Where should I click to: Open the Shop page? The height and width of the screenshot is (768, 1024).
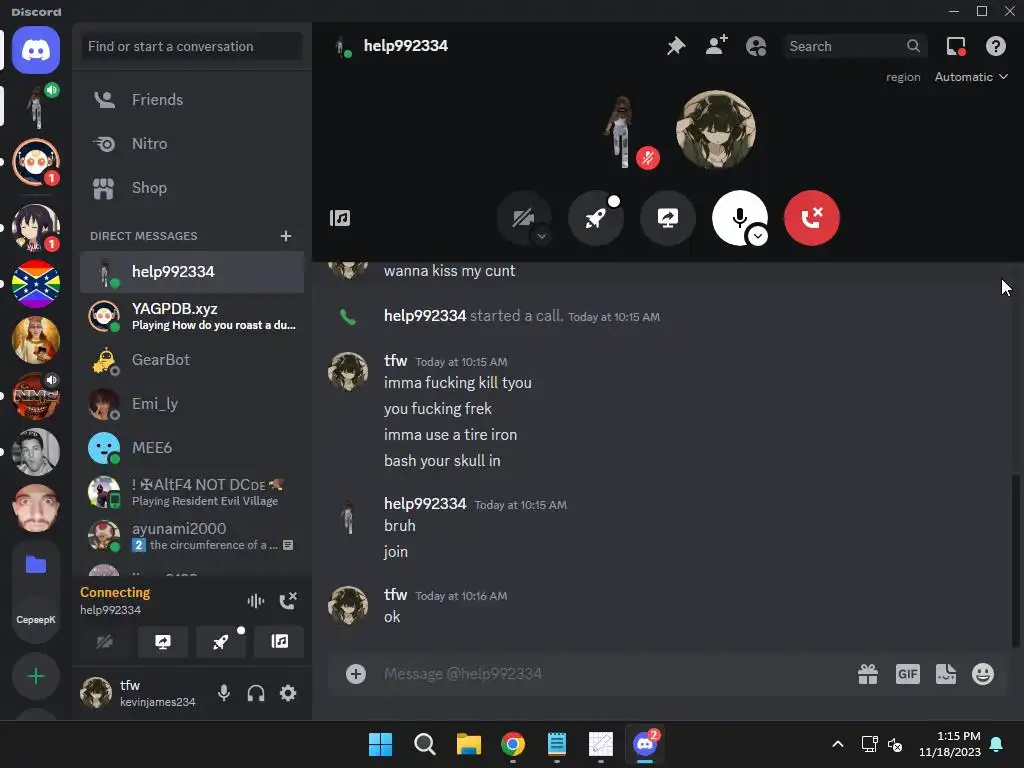click(x=192, y=188)
